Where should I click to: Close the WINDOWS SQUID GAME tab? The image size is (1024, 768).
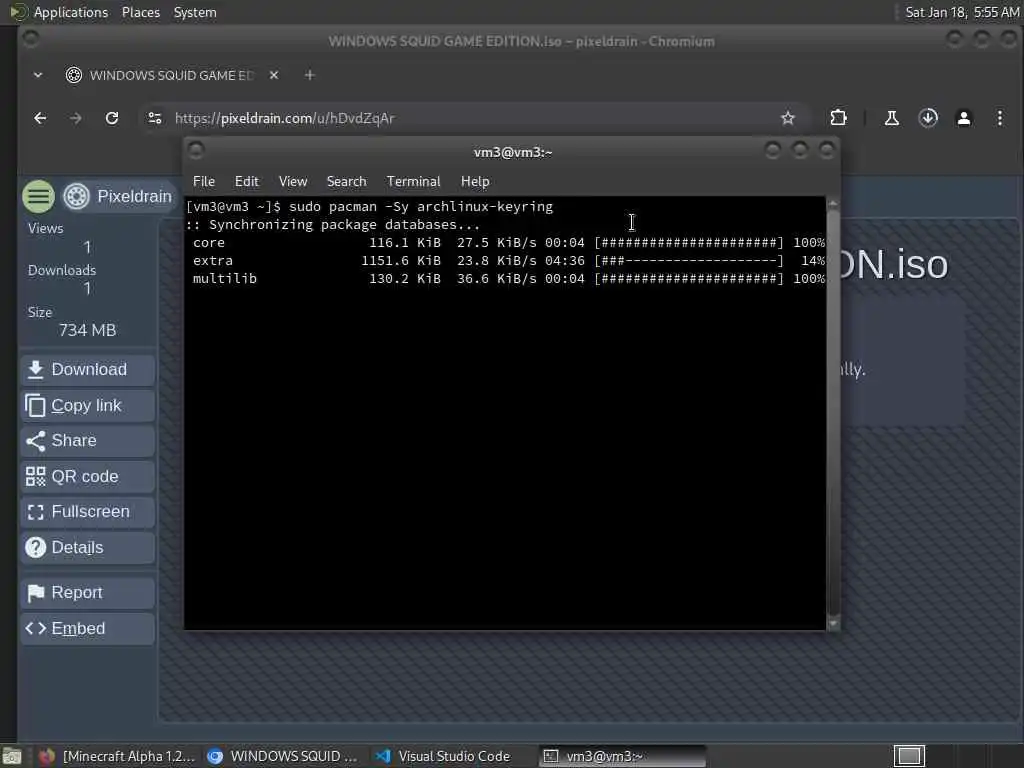click(274, 75)
